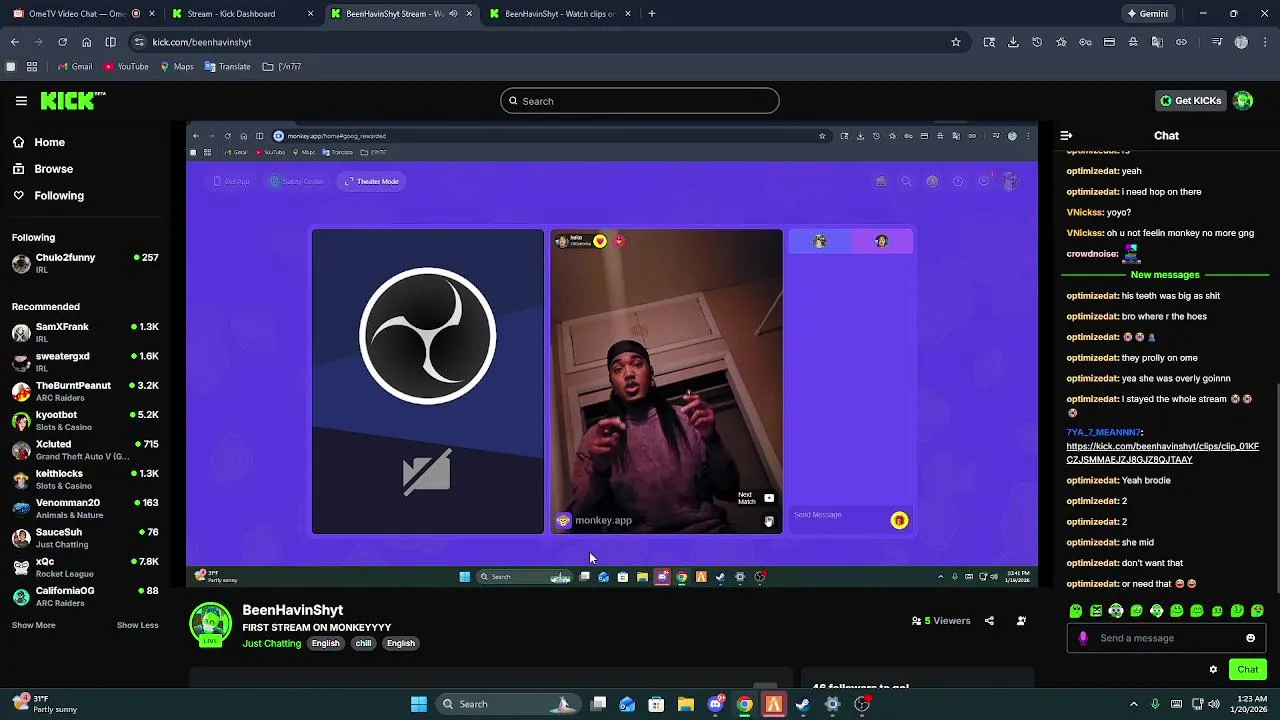This screenshot has height=720, width=1280.
Task: Click the taskbar microphone indicator
Action: (x=1155, y=704)
